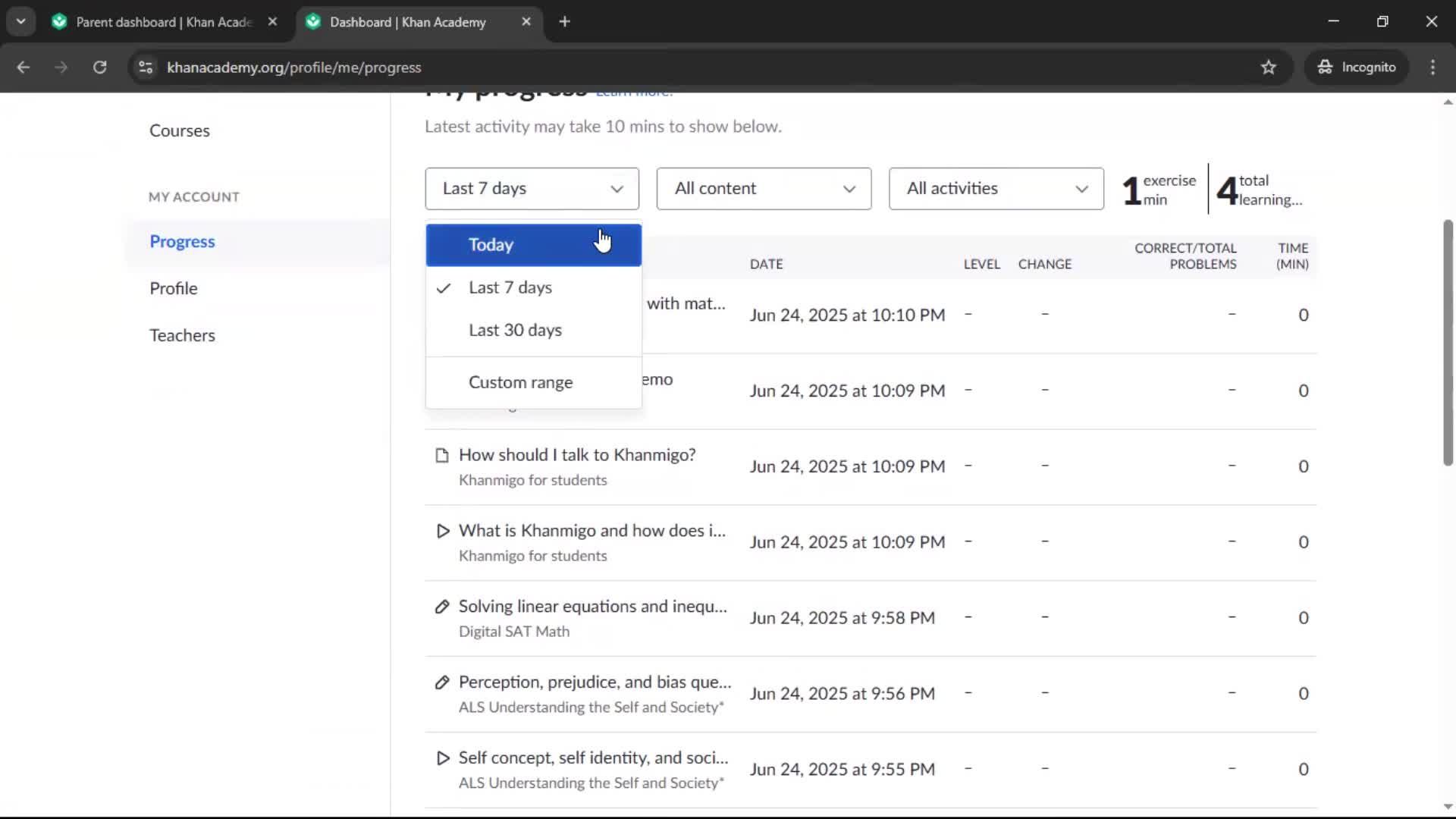Image resolution: width=1456 pixels, height=819 pixels.
Task: Open Chrome three-dot menu
Action: pos(1432,67)
